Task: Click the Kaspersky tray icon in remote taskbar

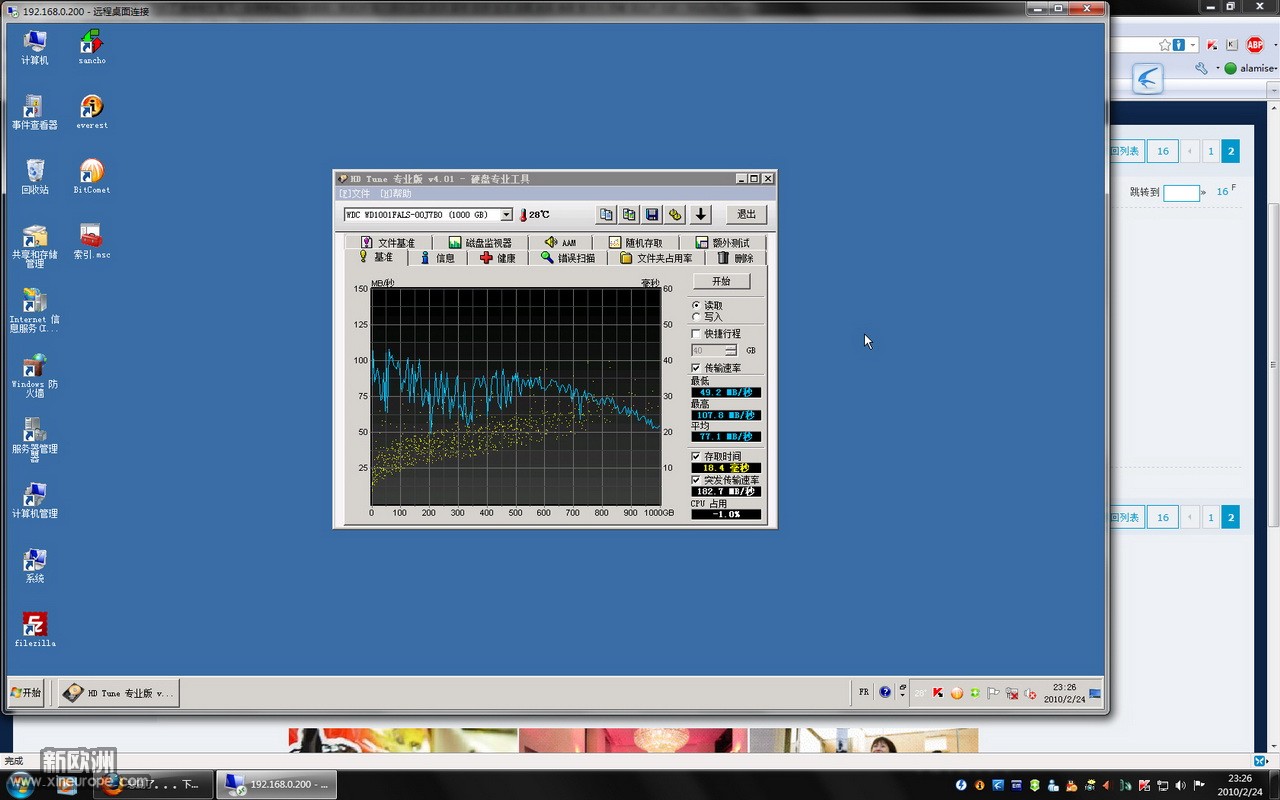Action: (x=938, y=693)
